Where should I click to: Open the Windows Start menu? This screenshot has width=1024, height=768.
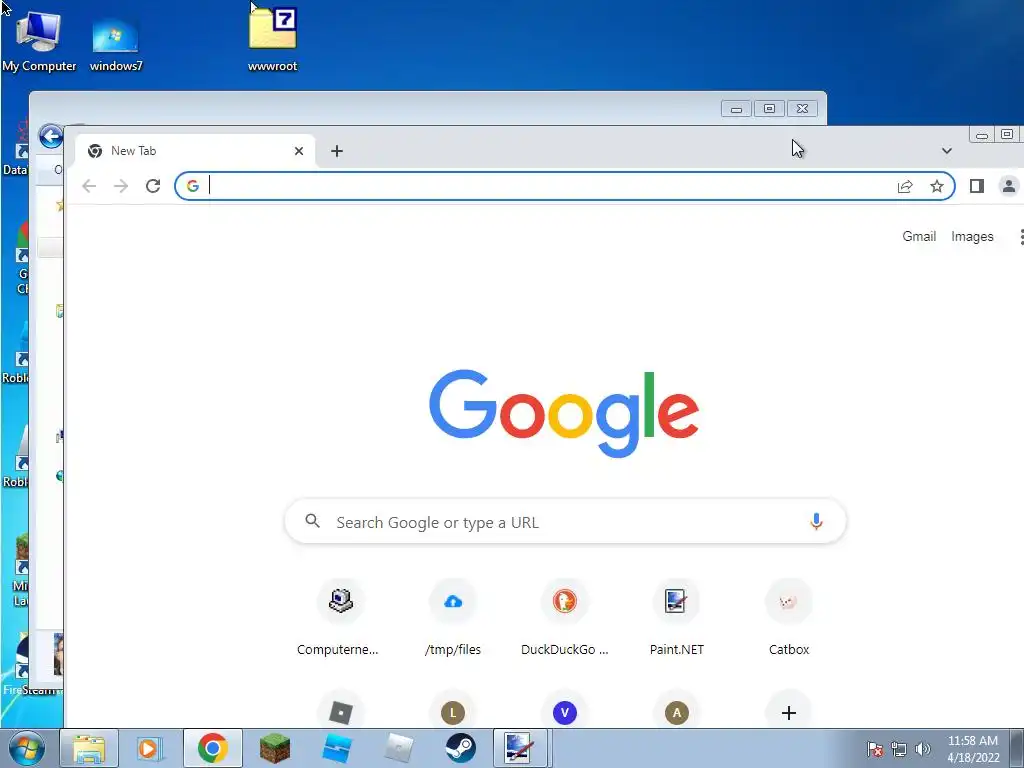click(x=26, y=748)
